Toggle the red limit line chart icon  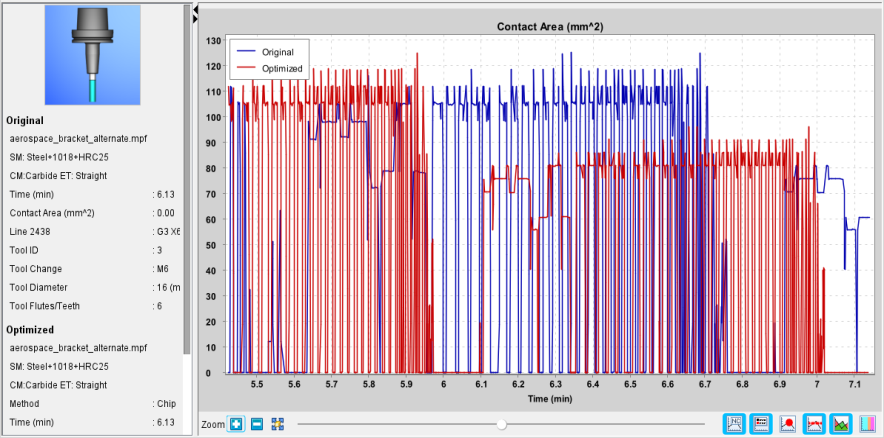coord(814,423)
